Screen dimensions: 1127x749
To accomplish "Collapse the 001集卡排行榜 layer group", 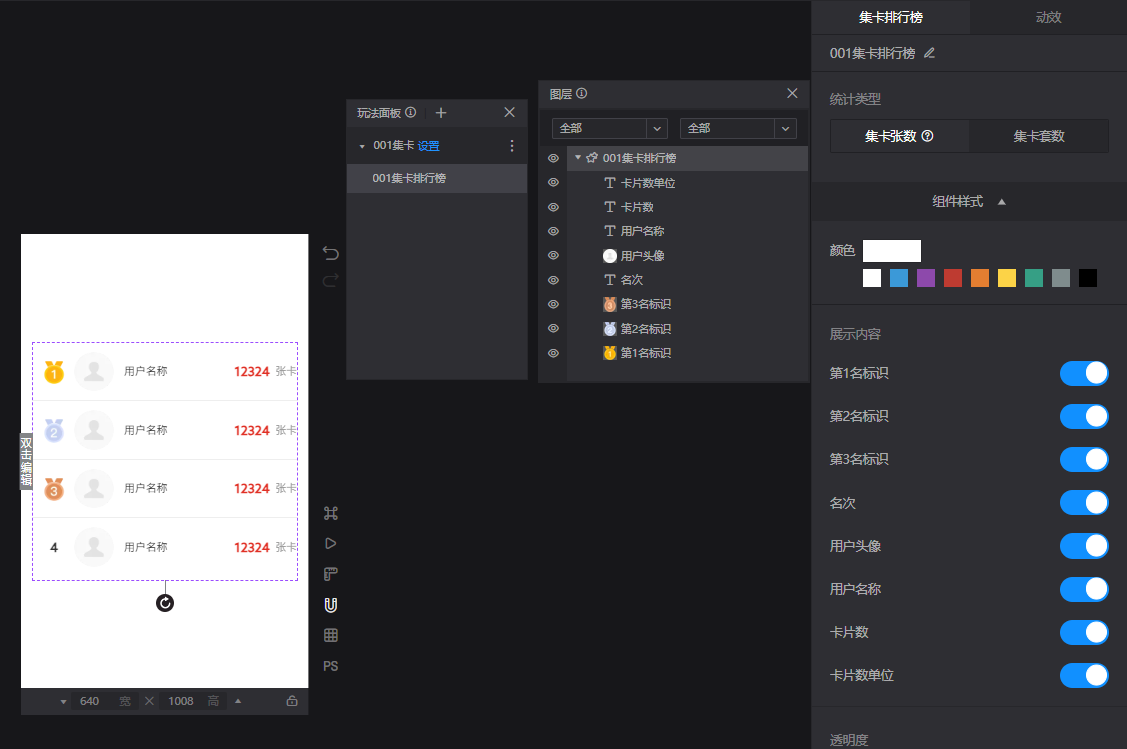I will tap(578, 157).
